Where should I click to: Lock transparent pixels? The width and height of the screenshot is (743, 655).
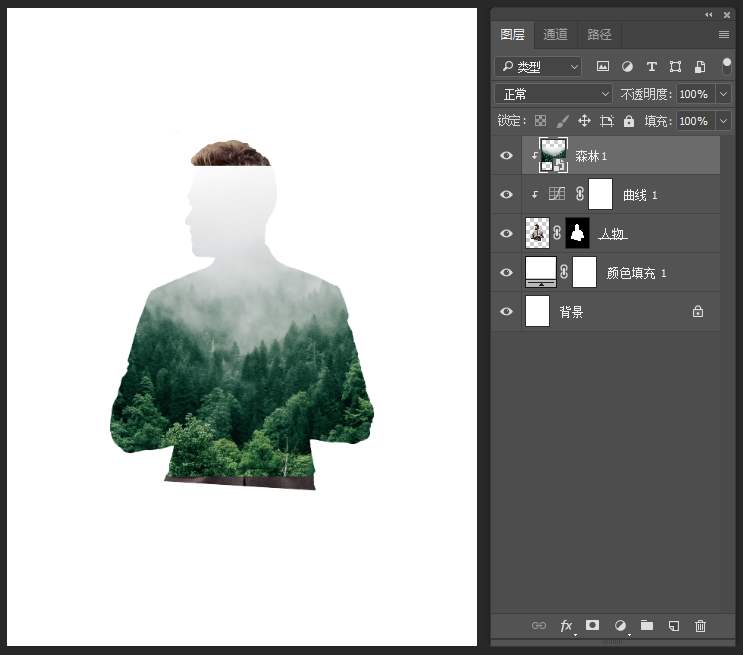540,121
